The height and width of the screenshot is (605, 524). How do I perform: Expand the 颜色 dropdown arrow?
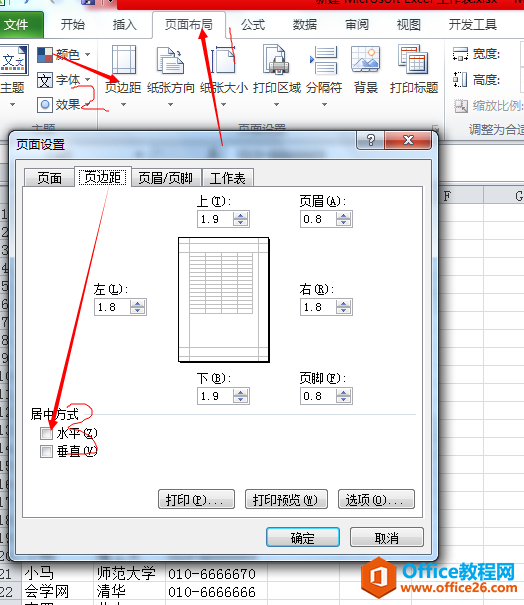click(88, 54)
